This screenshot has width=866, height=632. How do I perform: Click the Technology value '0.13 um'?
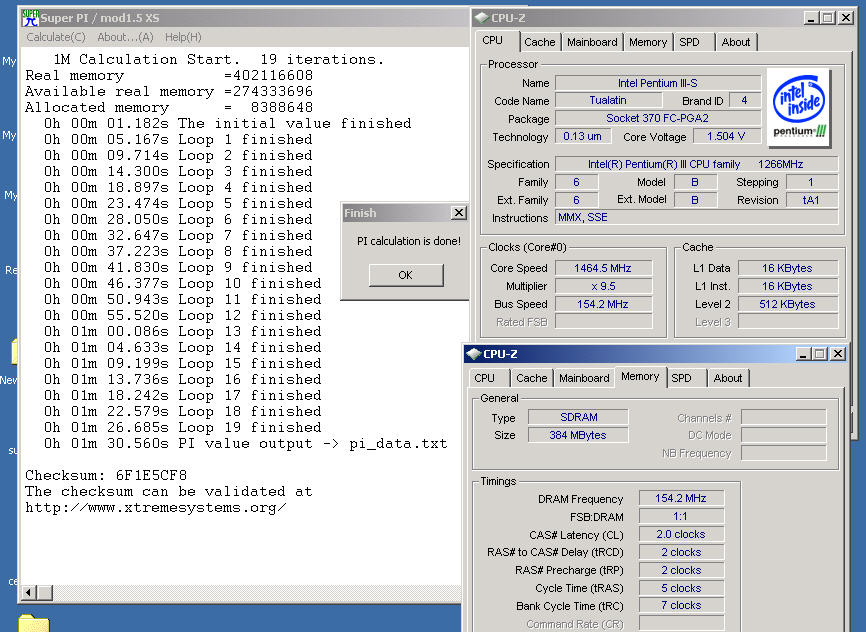click(582, 136)
